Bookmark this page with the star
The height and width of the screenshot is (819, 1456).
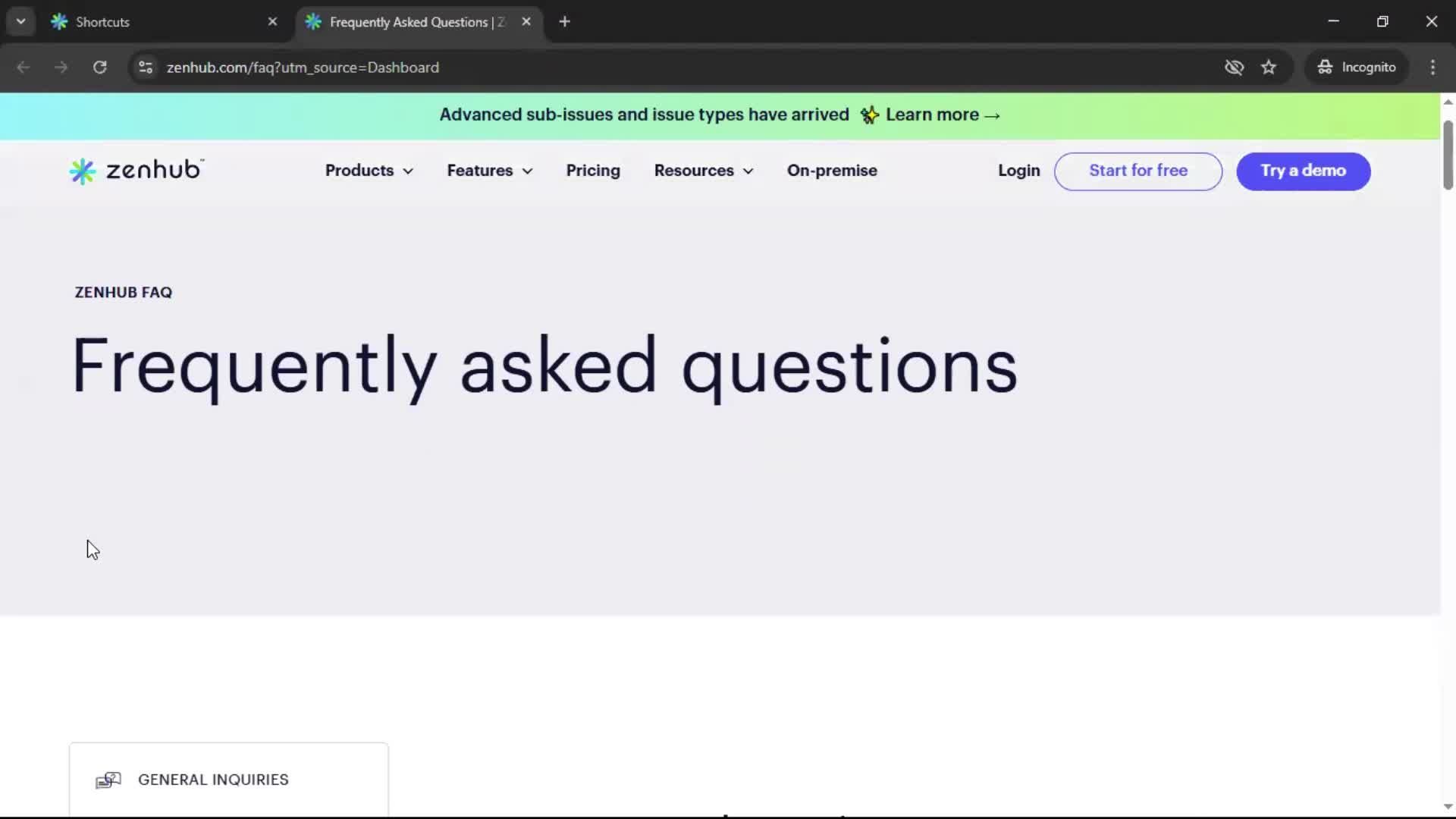[x=1269, y=67]
